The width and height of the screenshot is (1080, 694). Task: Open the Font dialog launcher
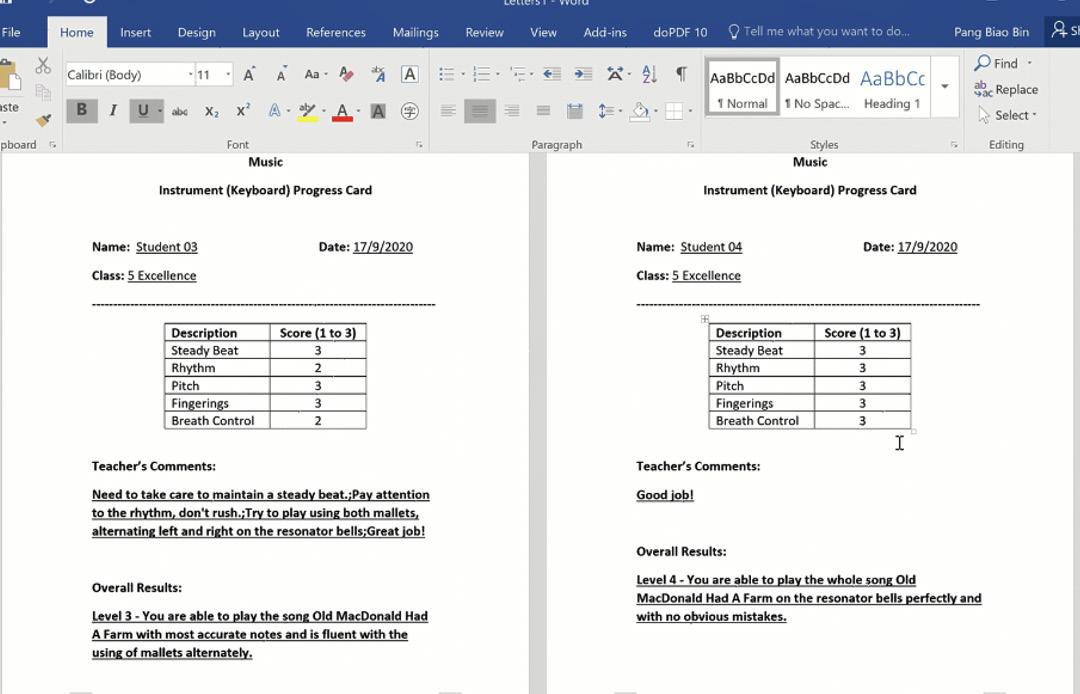419,145
